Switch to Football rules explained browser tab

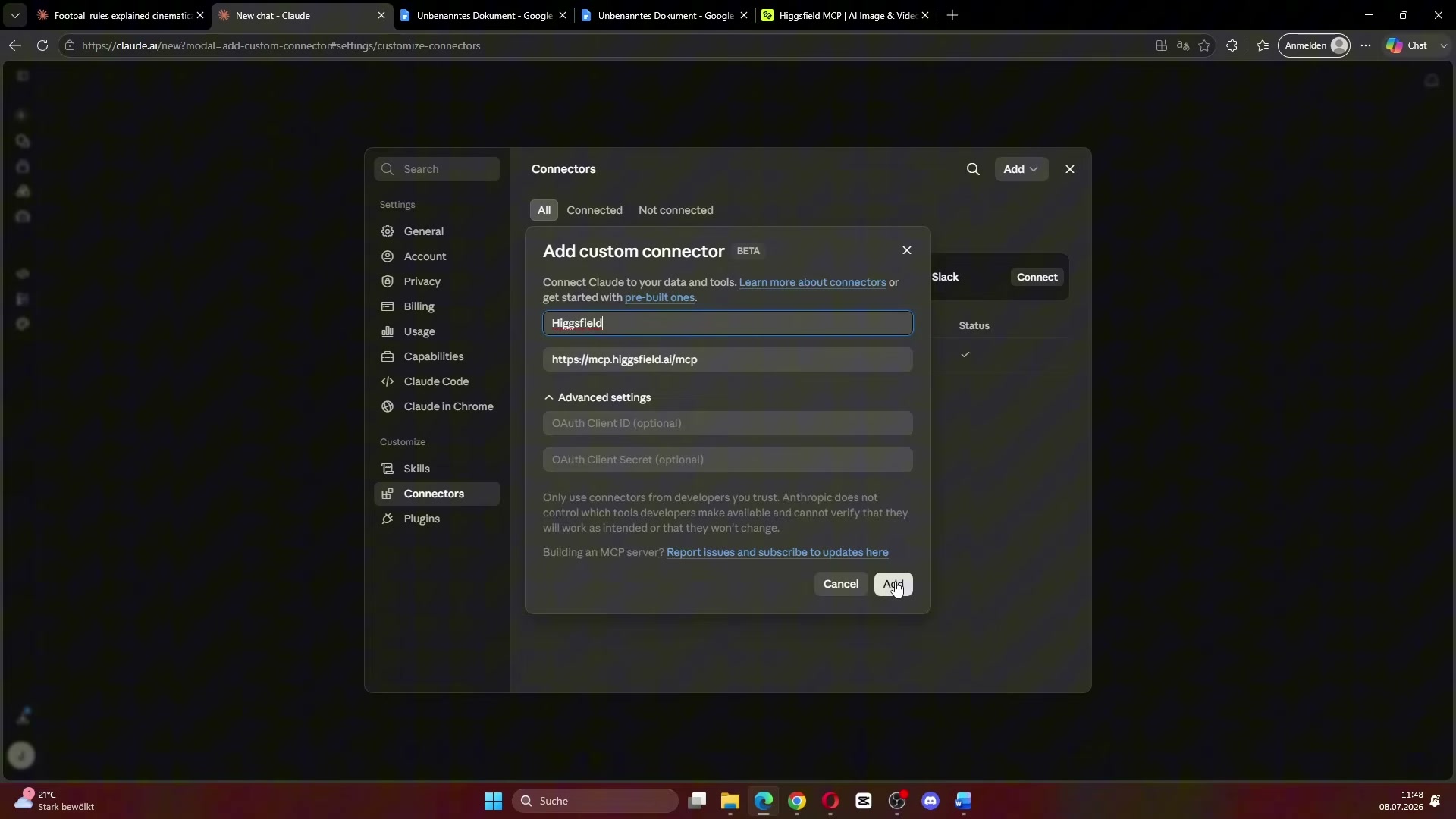pyautogui.click(x=121, y=15)
